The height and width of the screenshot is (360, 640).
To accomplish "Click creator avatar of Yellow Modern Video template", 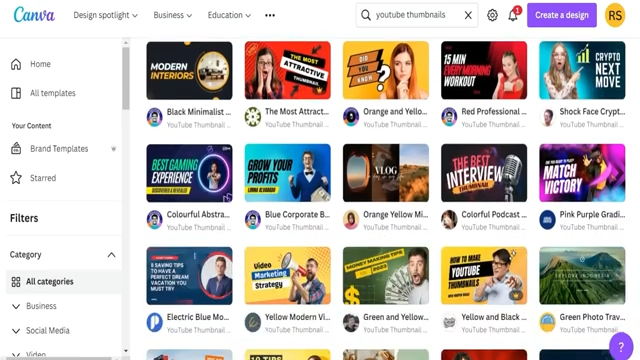I will 253,322.
